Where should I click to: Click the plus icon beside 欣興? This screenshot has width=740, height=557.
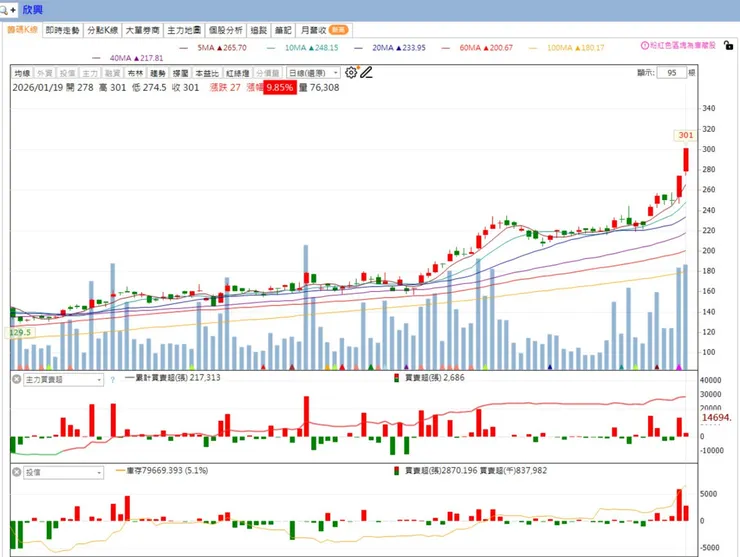point(13,9)
